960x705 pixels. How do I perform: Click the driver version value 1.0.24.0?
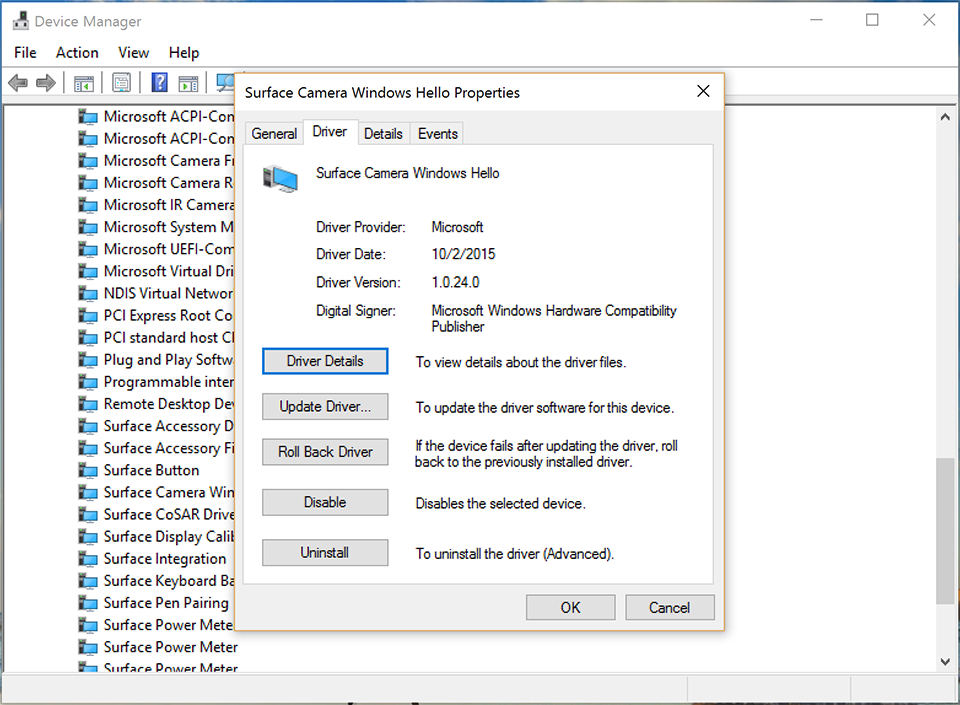[x=456, y=282]
